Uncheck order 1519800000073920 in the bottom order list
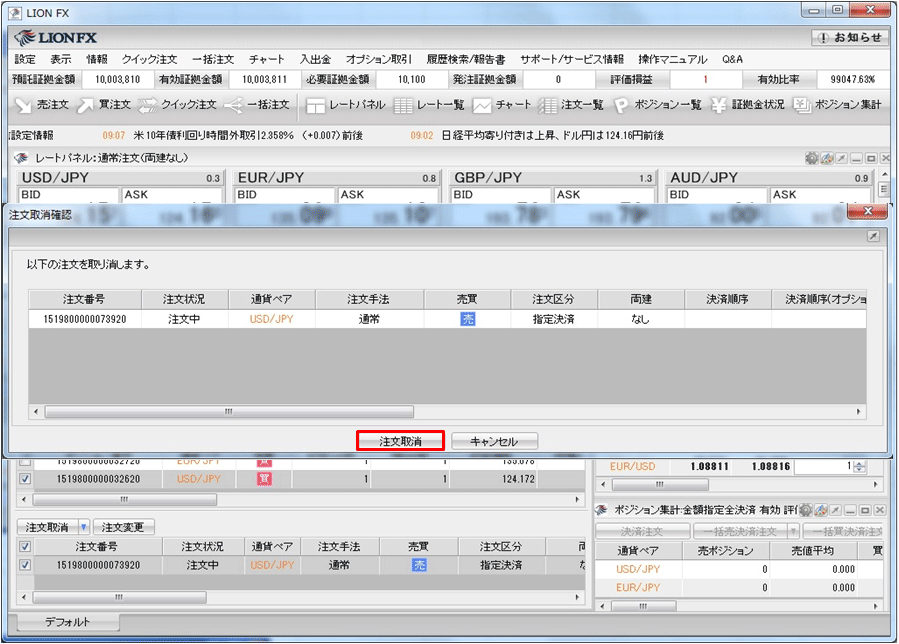Screen dimensions: 899x644 (x=25, y=565)
